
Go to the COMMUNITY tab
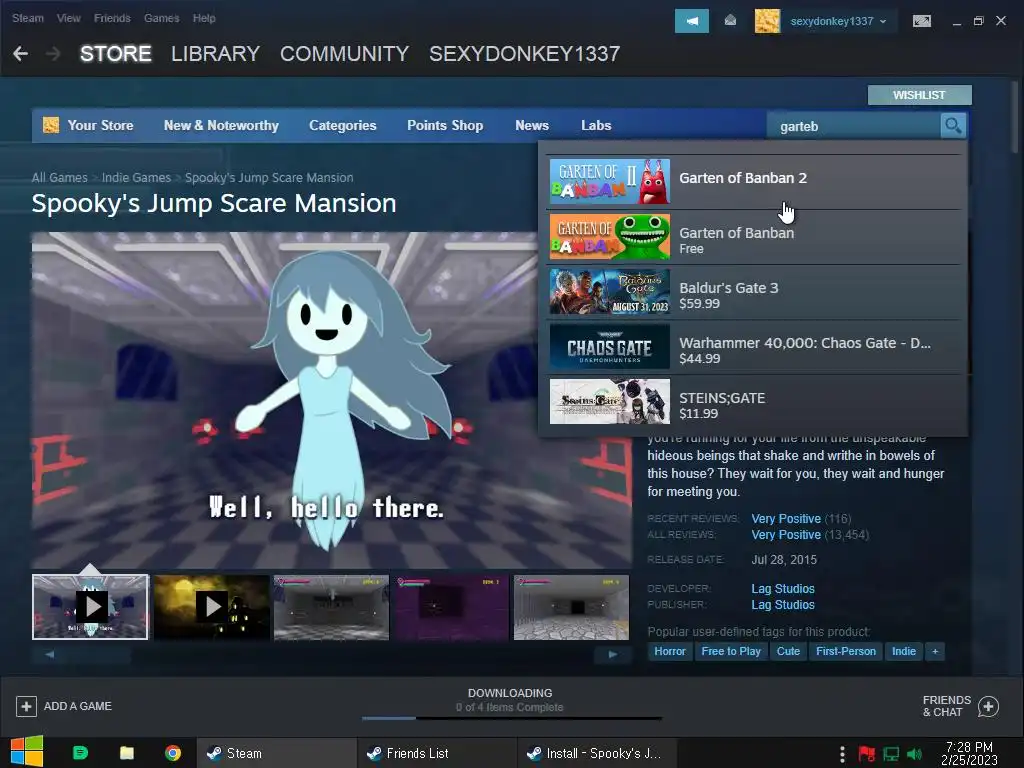[344, 54]
